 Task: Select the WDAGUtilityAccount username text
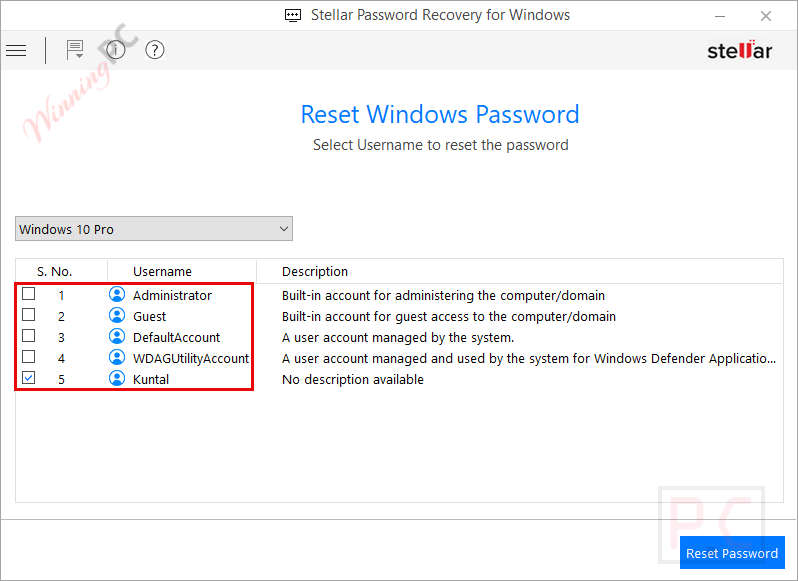tap(191, 359)
